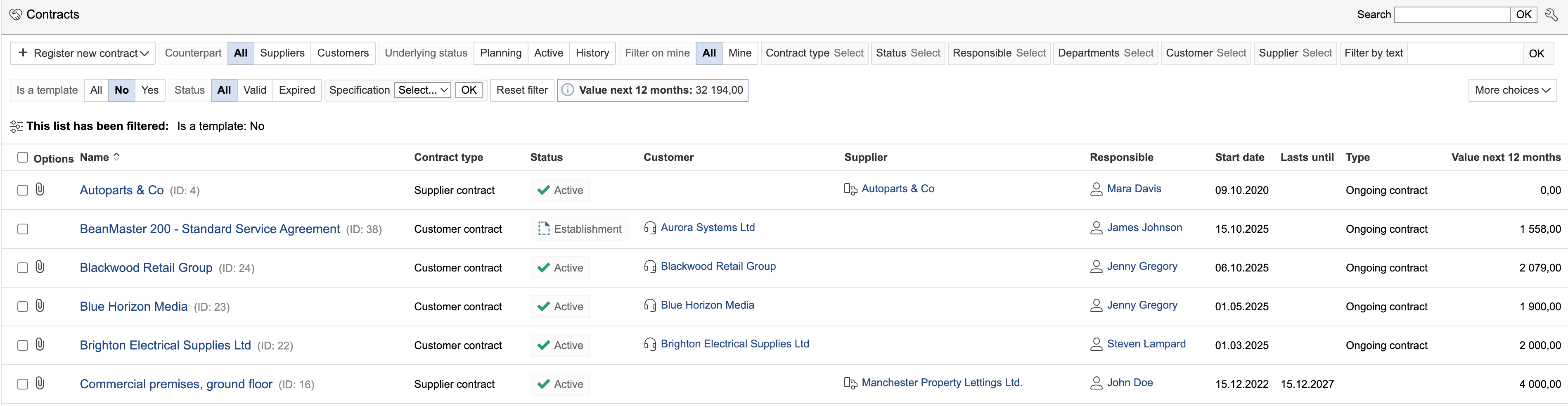This screenshot has height=406, width=1568.
Task: Click OK next to the Specification dropdown
Action: pos(469,90)
